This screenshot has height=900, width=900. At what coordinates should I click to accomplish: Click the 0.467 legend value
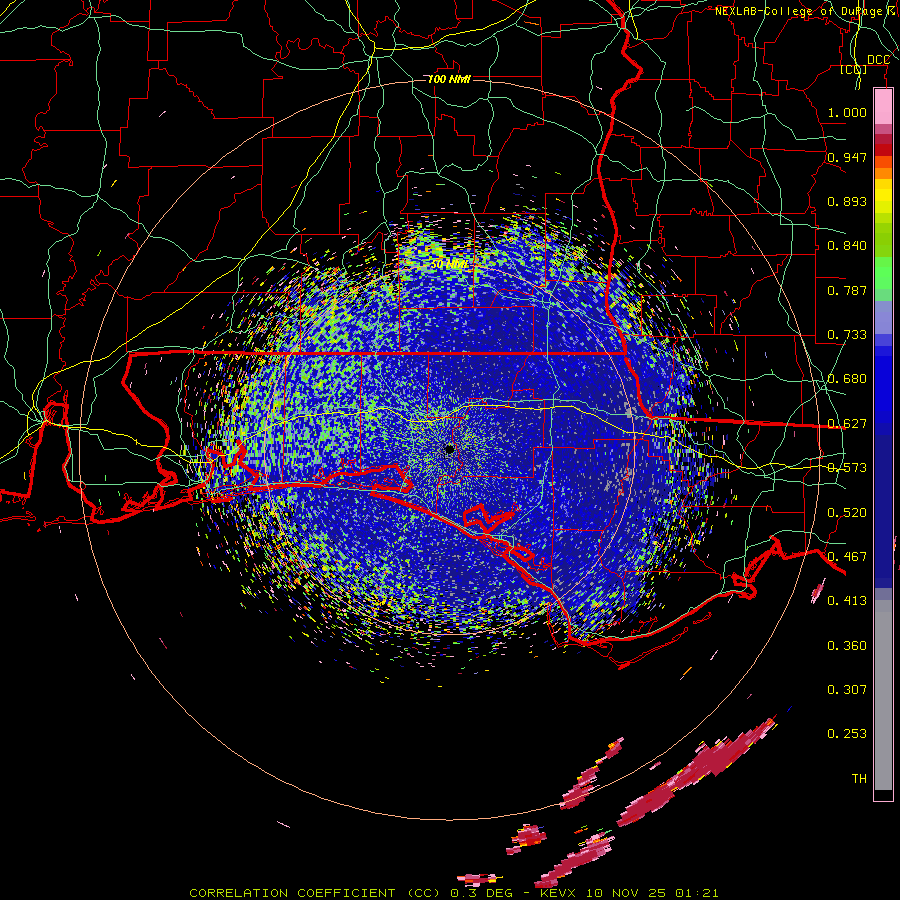[847, 557]
